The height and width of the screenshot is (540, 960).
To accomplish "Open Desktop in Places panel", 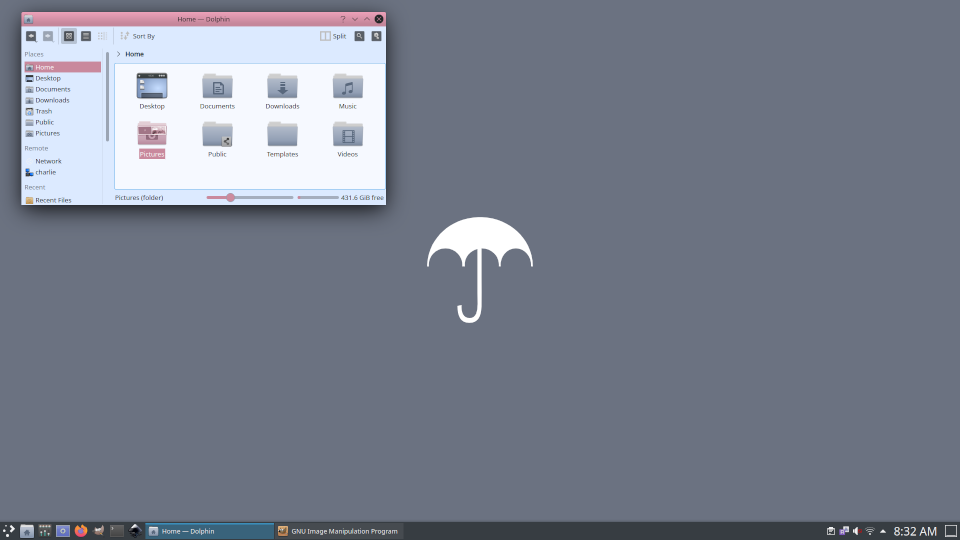I will click(62, 78).
